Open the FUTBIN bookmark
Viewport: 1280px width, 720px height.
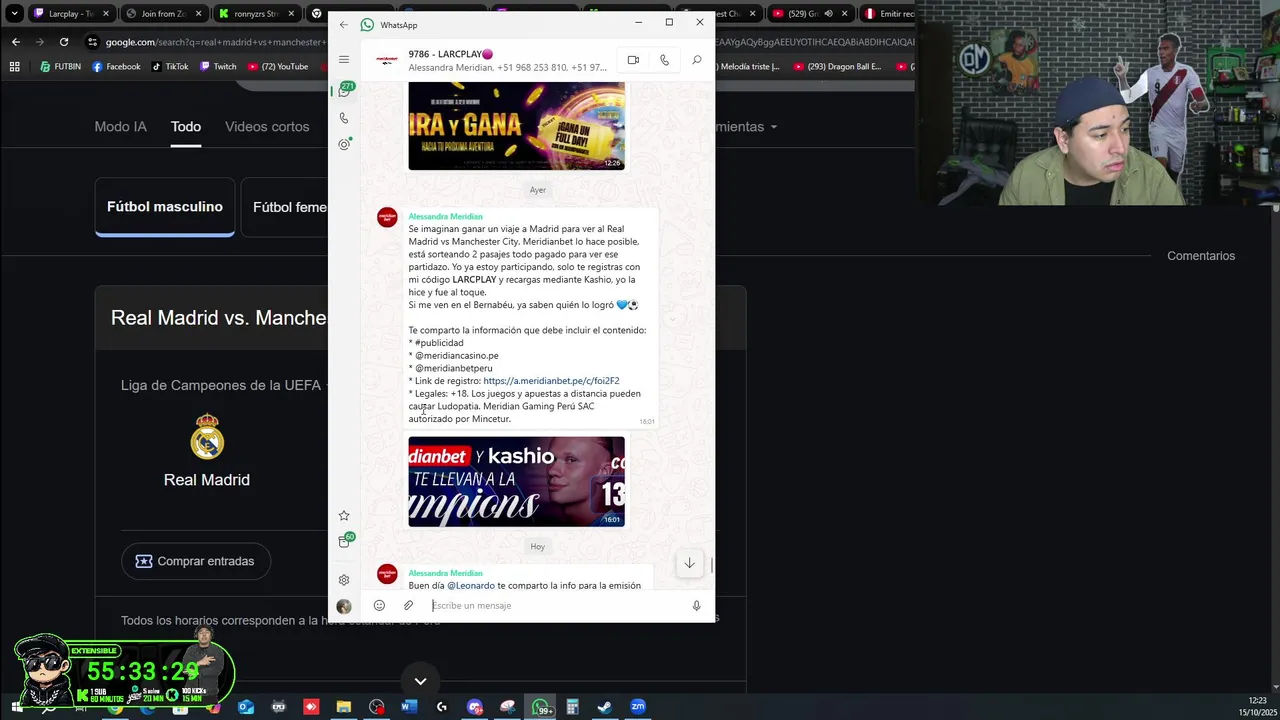pos(60,67)
